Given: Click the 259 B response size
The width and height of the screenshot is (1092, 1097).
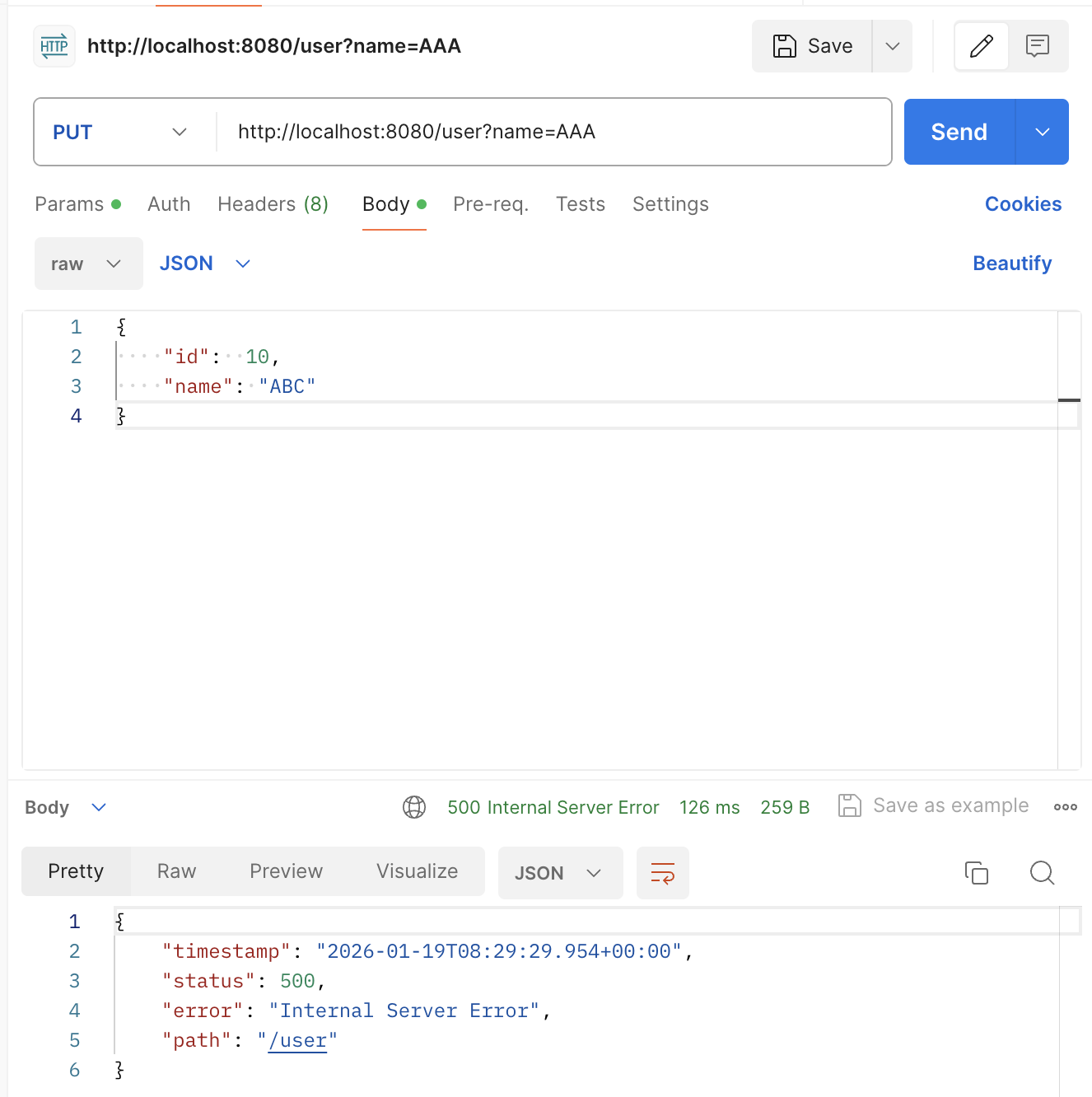Looking at the screenshot, I should pos(785,807).
